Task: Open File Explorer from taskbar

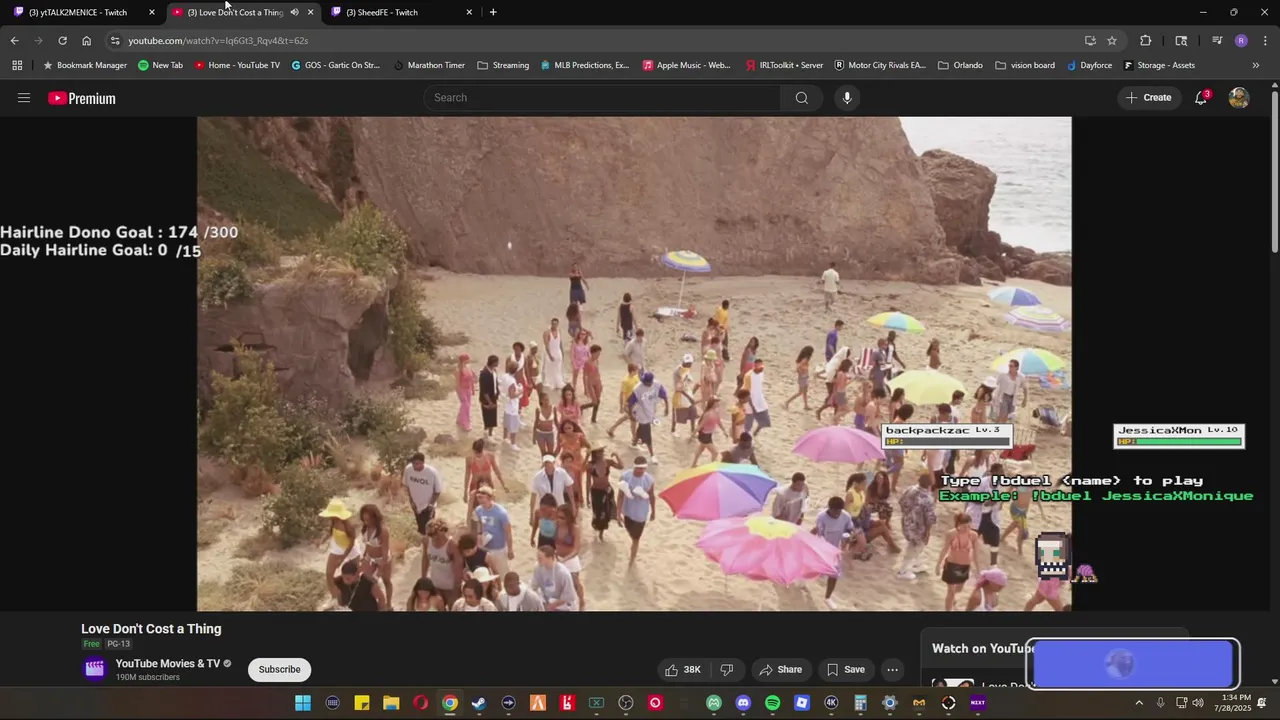Action: [x=391, y=703]
